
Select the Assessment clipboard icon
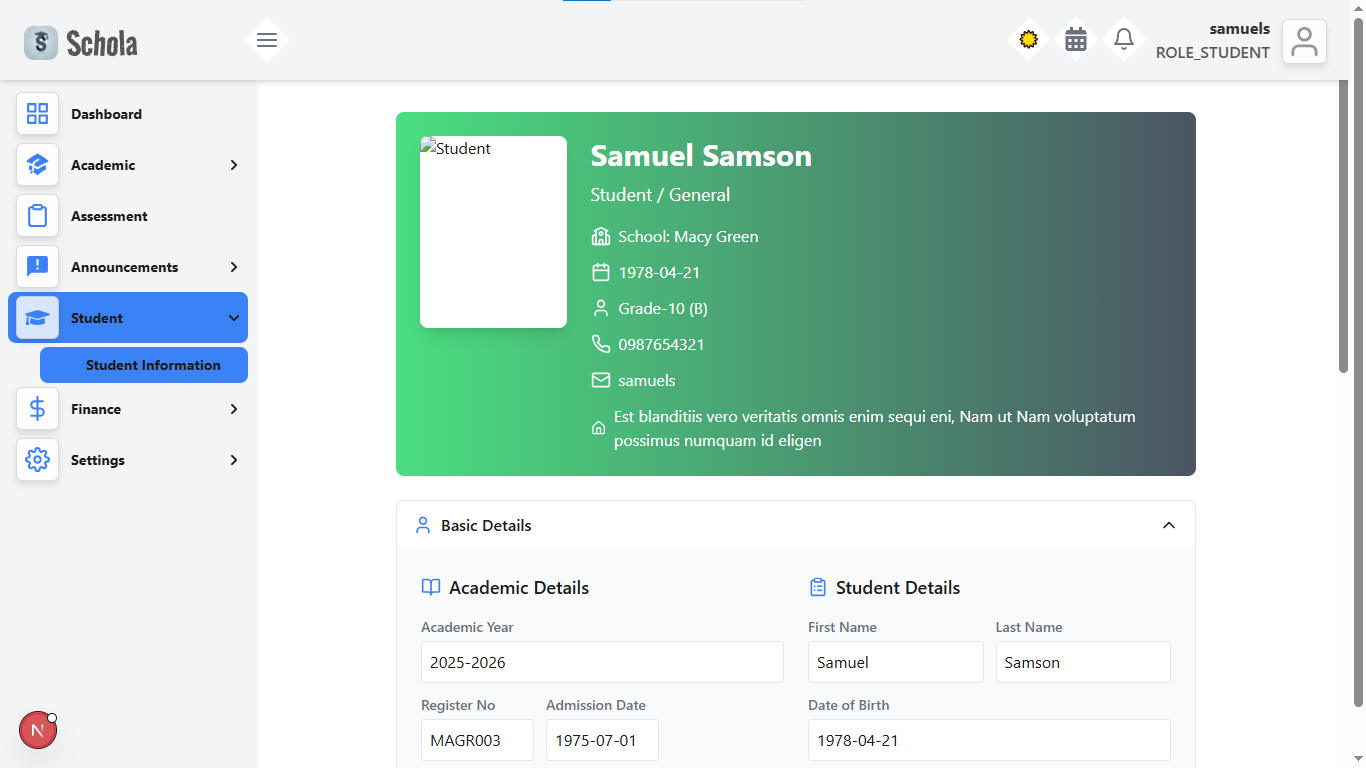[x=37, y=216]
